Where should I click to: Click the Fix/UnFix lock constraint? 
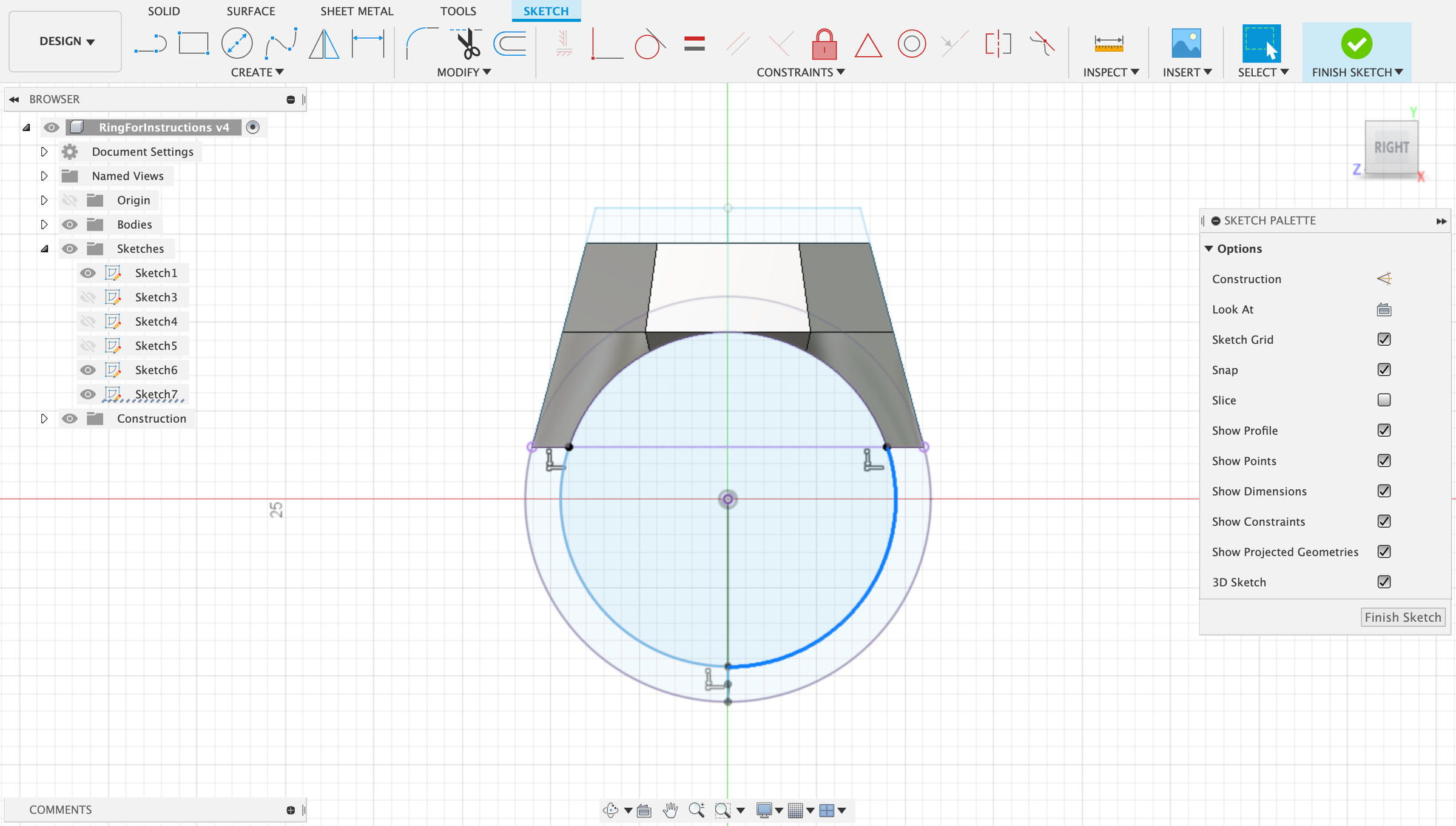[x=823, y=43]
